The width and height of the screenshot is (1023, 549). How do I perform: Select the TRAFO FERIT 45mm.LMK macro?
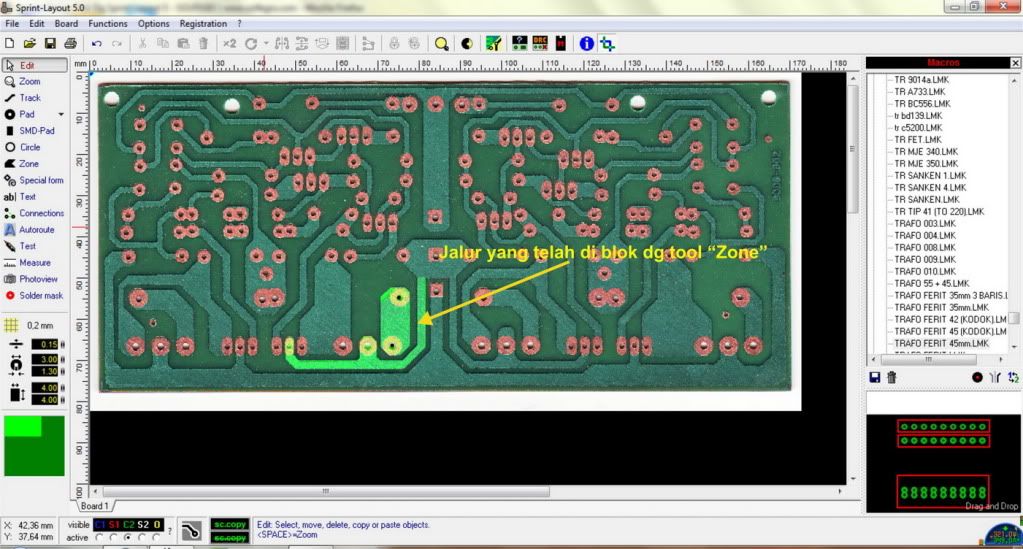941,343
